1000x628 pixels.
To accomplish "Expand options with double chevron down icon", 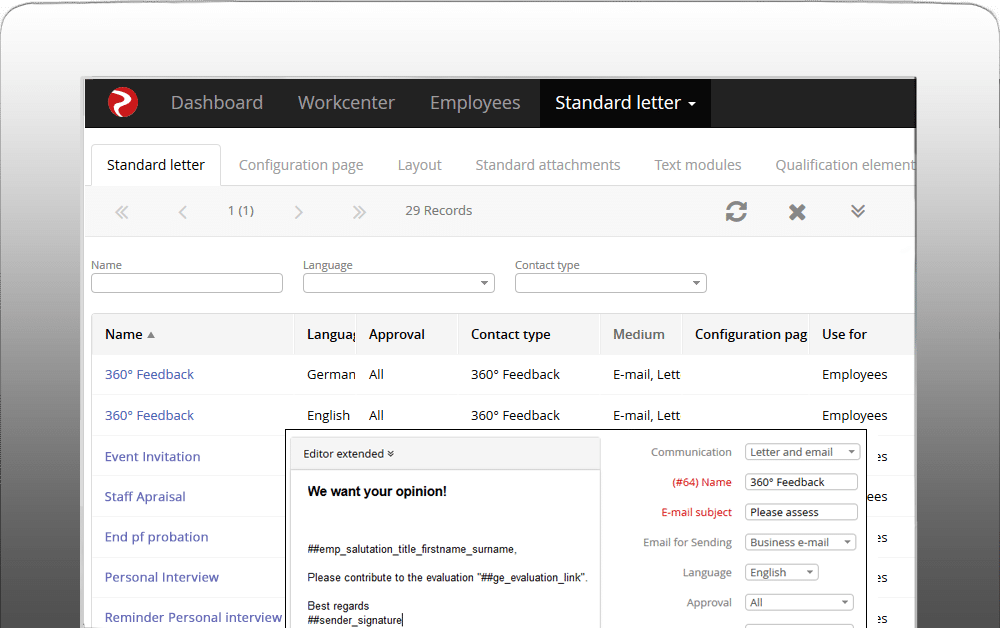I will (x=858, y=211).
